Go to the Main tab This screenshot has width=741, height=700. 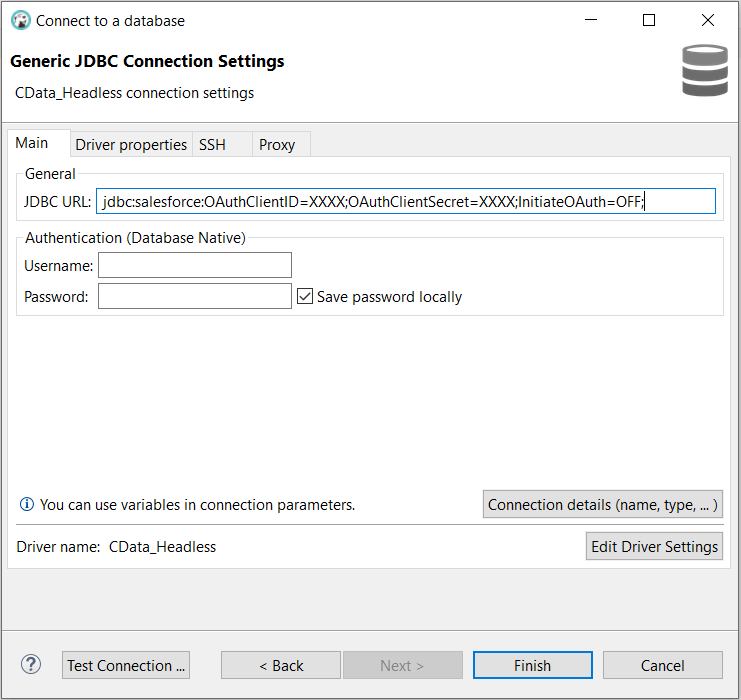[33, 144]
